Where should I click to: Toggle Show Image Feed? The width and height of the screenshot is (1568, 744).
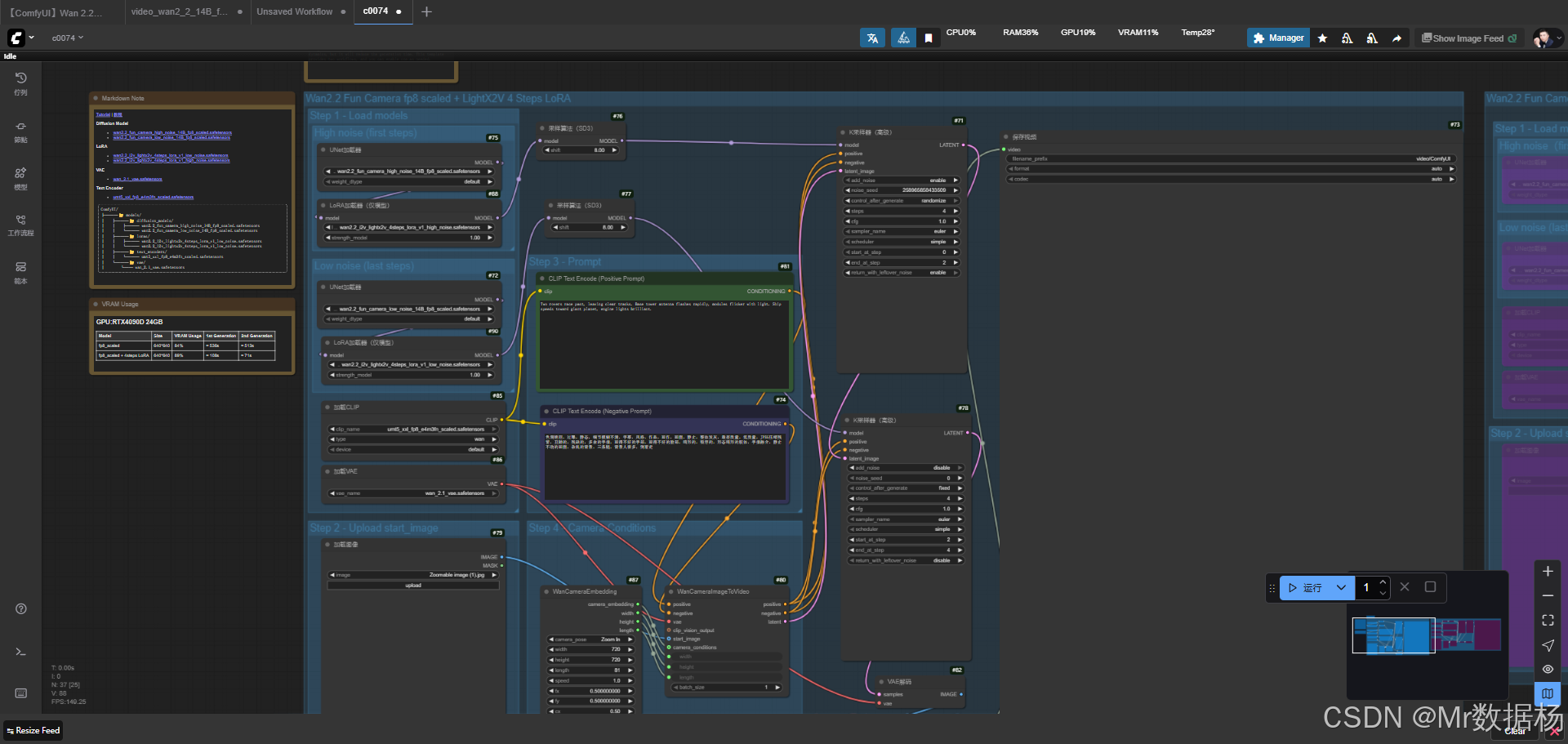click(x=1468, y=38)
